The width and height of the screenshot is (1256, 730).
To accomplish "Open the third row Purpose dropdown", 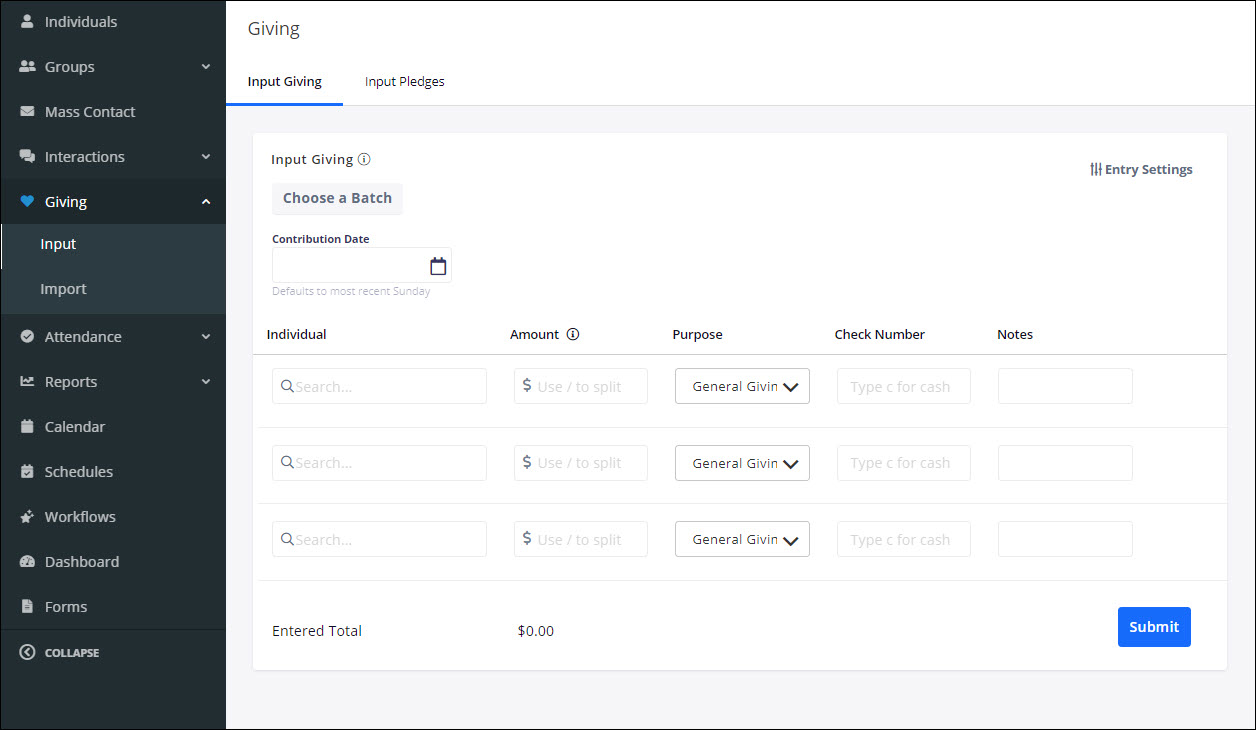I will pyautogui.click(x=742, y=540).
